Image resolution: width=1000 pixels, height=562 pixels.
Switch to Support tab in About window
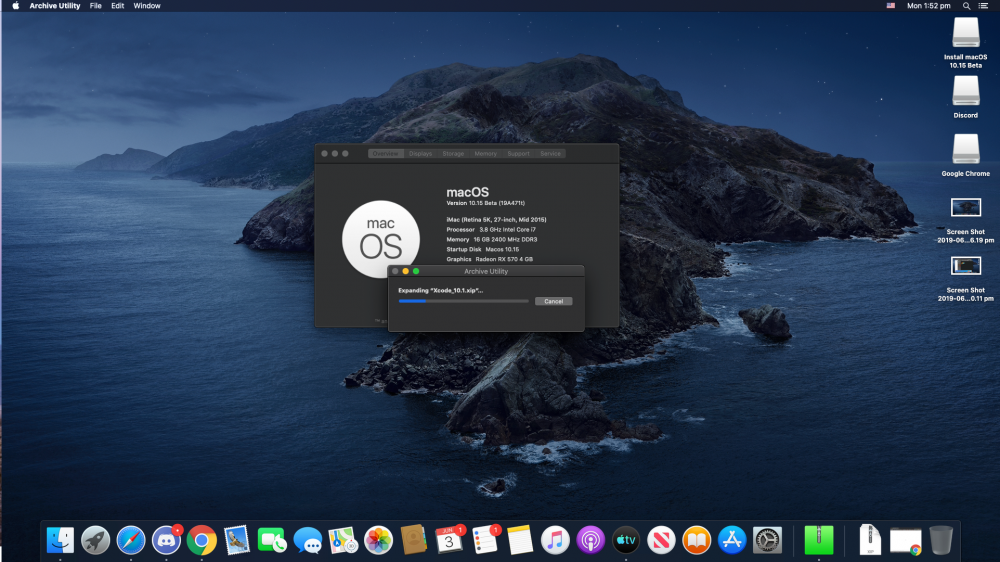coord(518,154)
